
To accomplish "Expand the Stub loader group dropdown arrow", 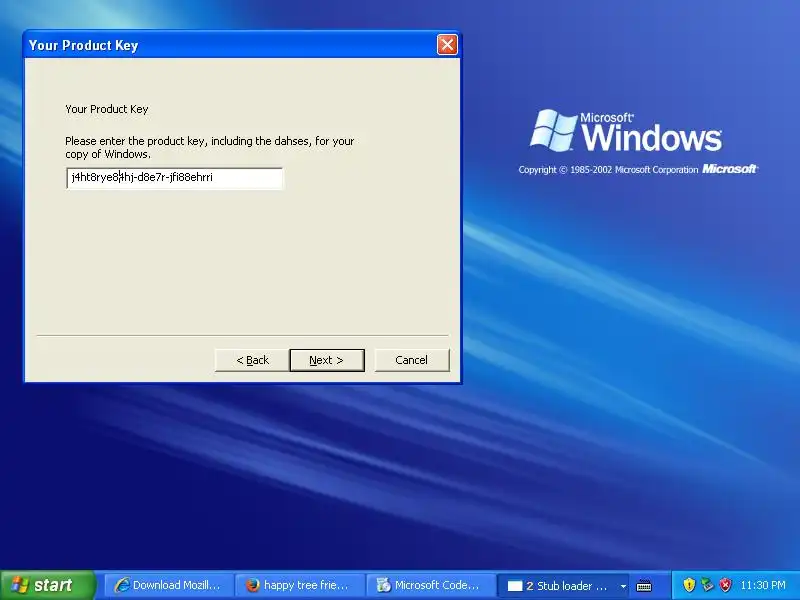I will pos(623,586).
